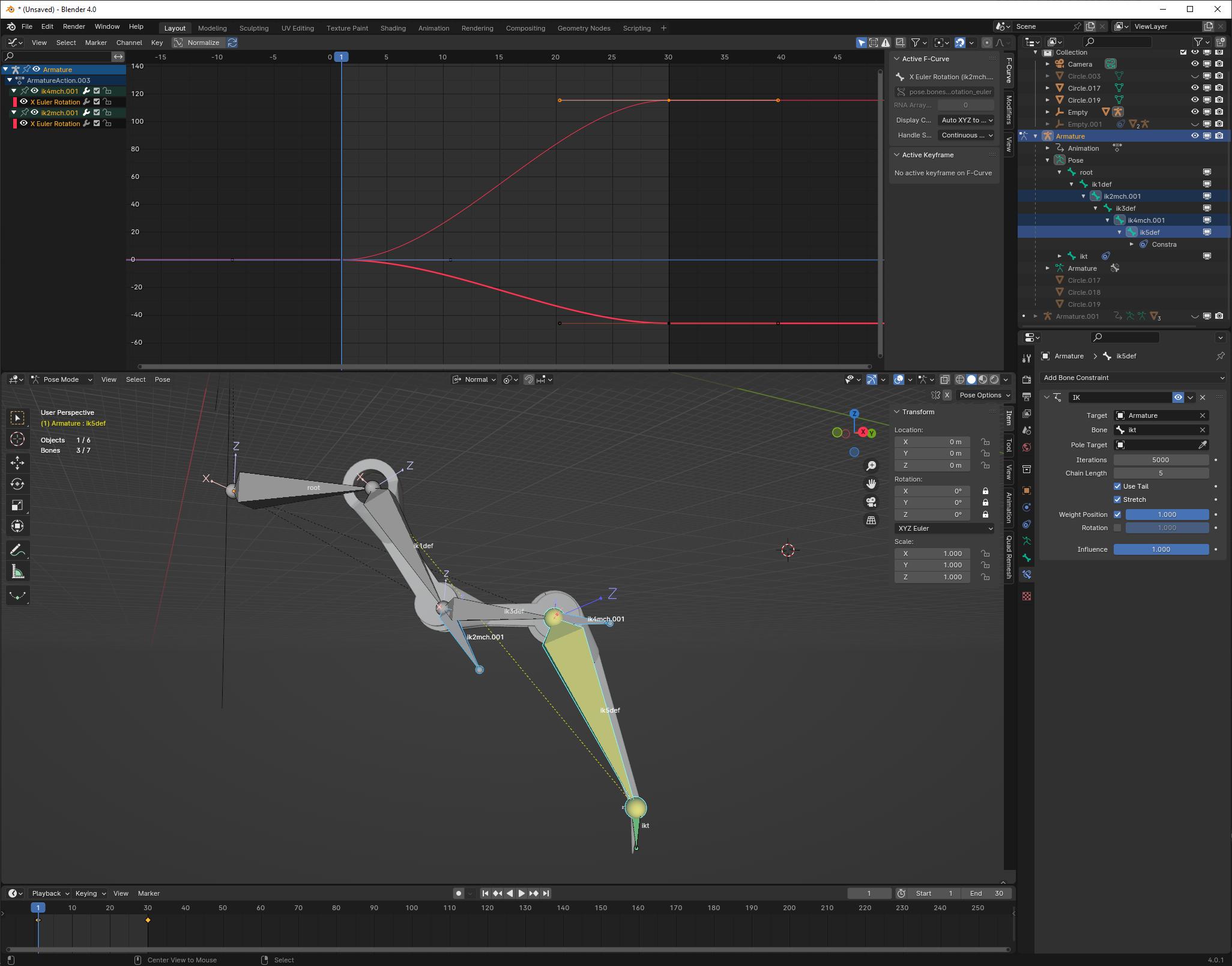Expand the Constra item in outliner

(x=1132, y=244)
